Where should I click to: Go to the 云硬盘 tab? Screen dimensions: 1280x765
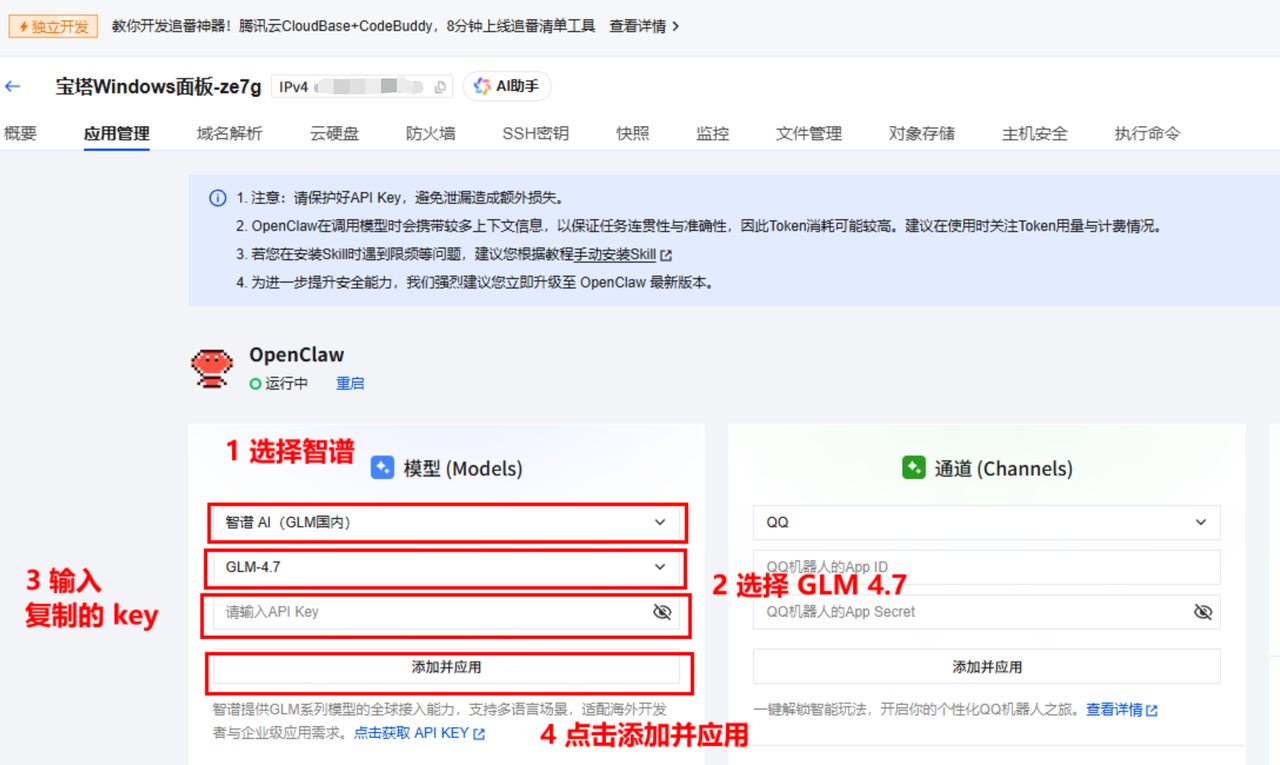334,133
